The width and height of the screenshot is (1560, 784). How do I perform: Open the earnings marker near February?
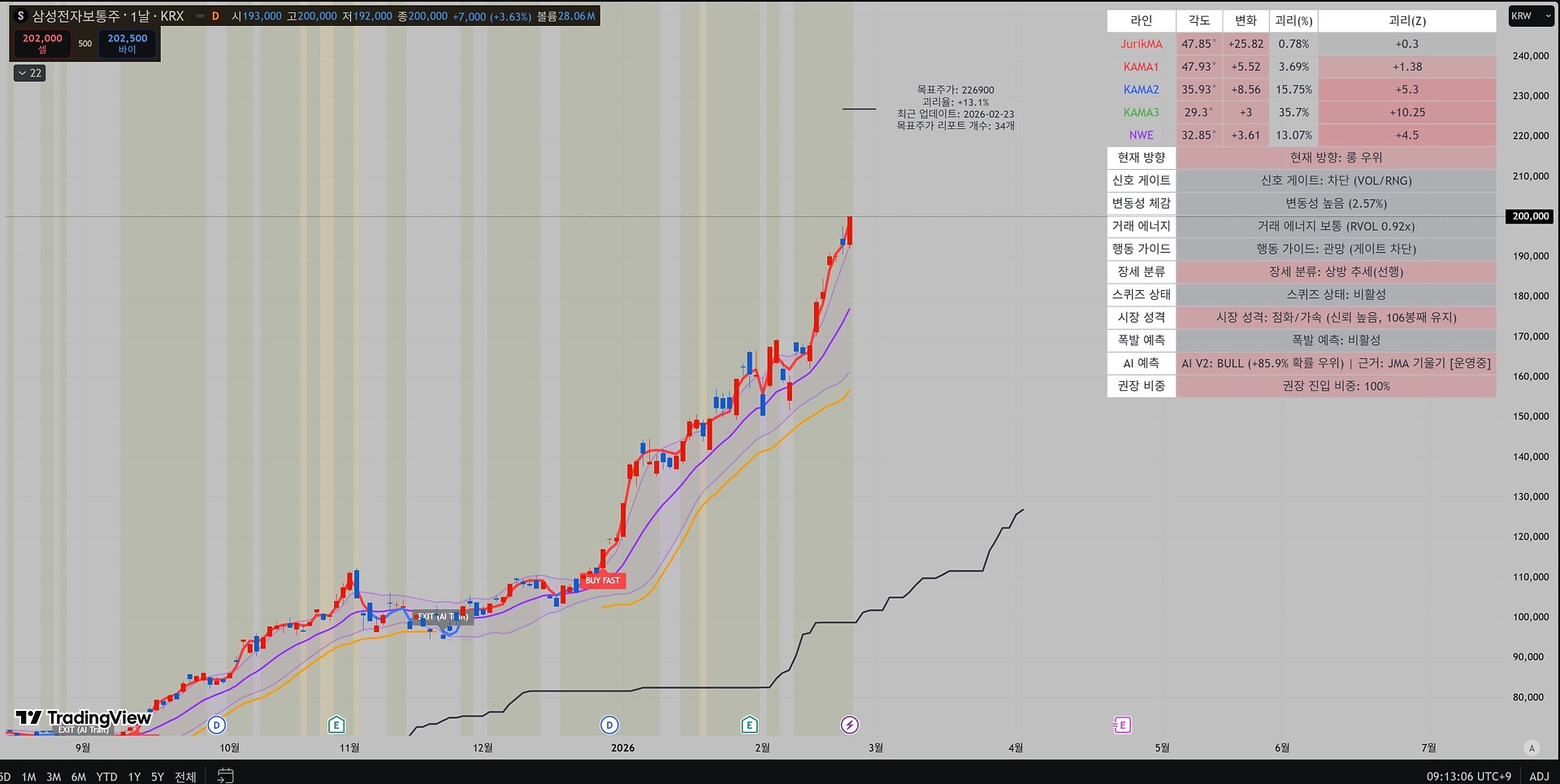coord(749,725)
